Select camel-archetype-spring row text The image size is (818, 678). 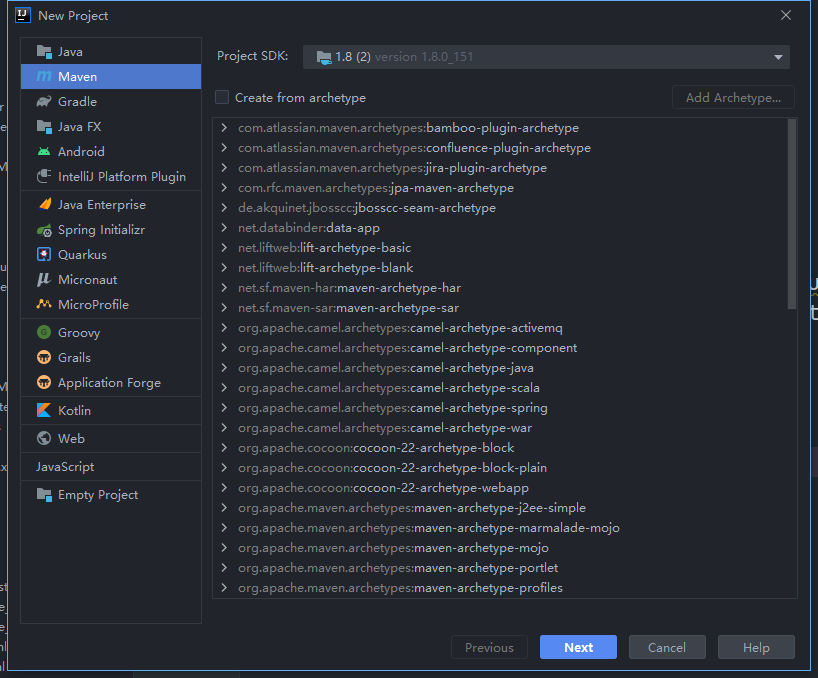[393, 408]
